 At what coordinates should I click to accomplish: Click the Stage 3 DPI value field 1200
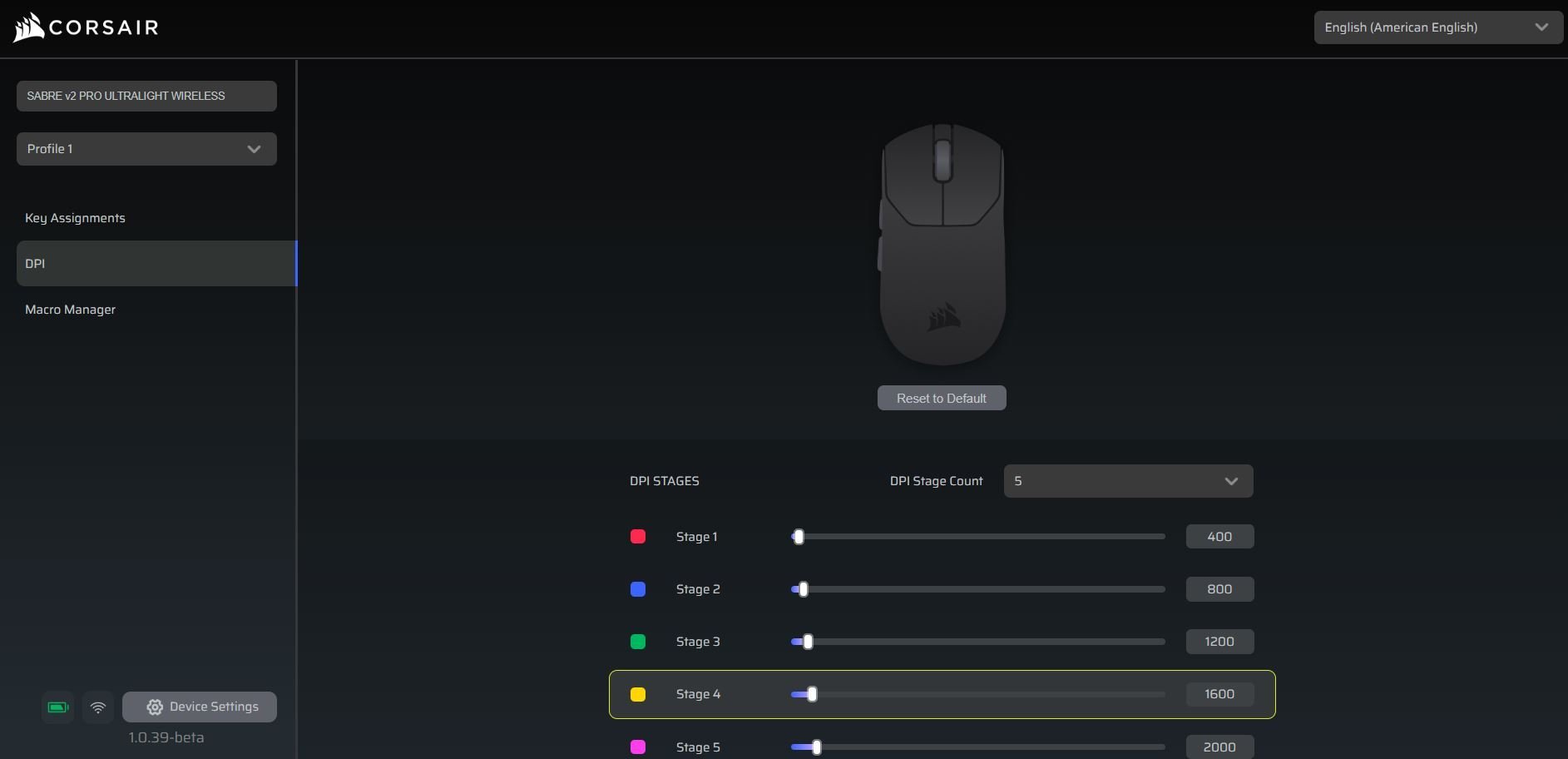click(1219, 642)
